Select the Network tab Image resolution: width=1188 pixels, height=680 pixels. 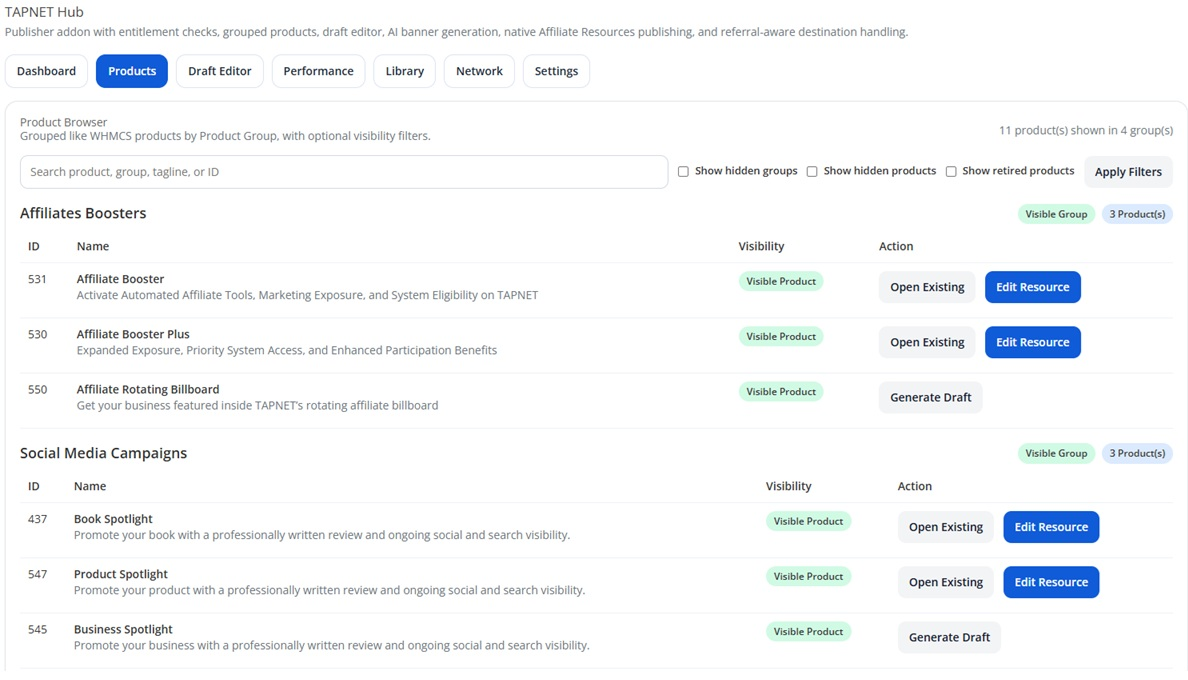[479, 71]
